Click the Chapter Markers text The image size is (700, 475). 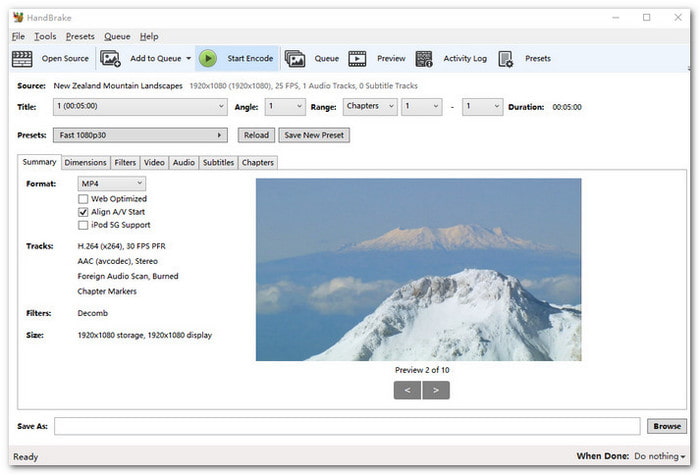(107, 292)
